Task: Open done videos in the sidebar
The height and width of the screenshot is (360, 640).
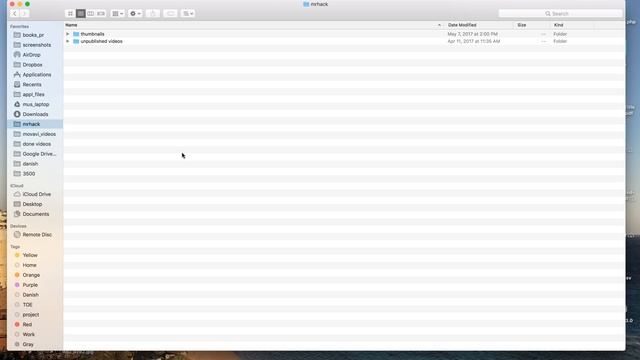Action: (x=35, y=144)
